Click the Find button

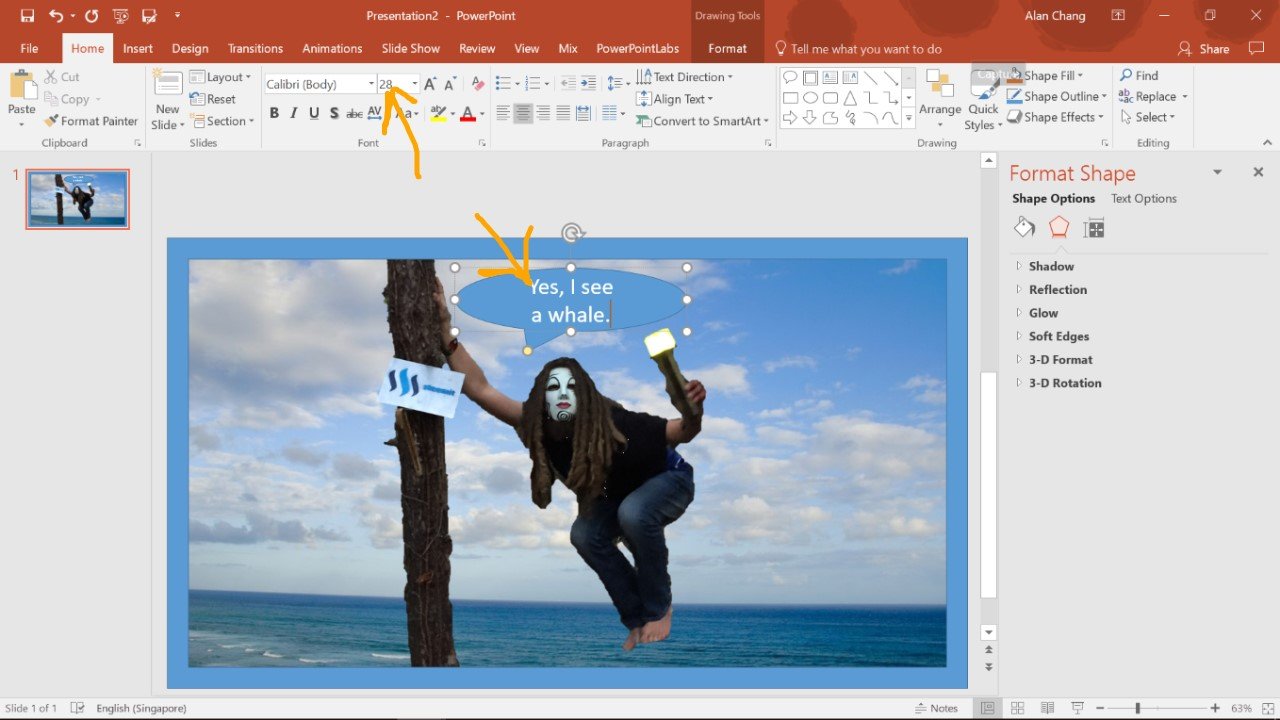point(1138,75)
